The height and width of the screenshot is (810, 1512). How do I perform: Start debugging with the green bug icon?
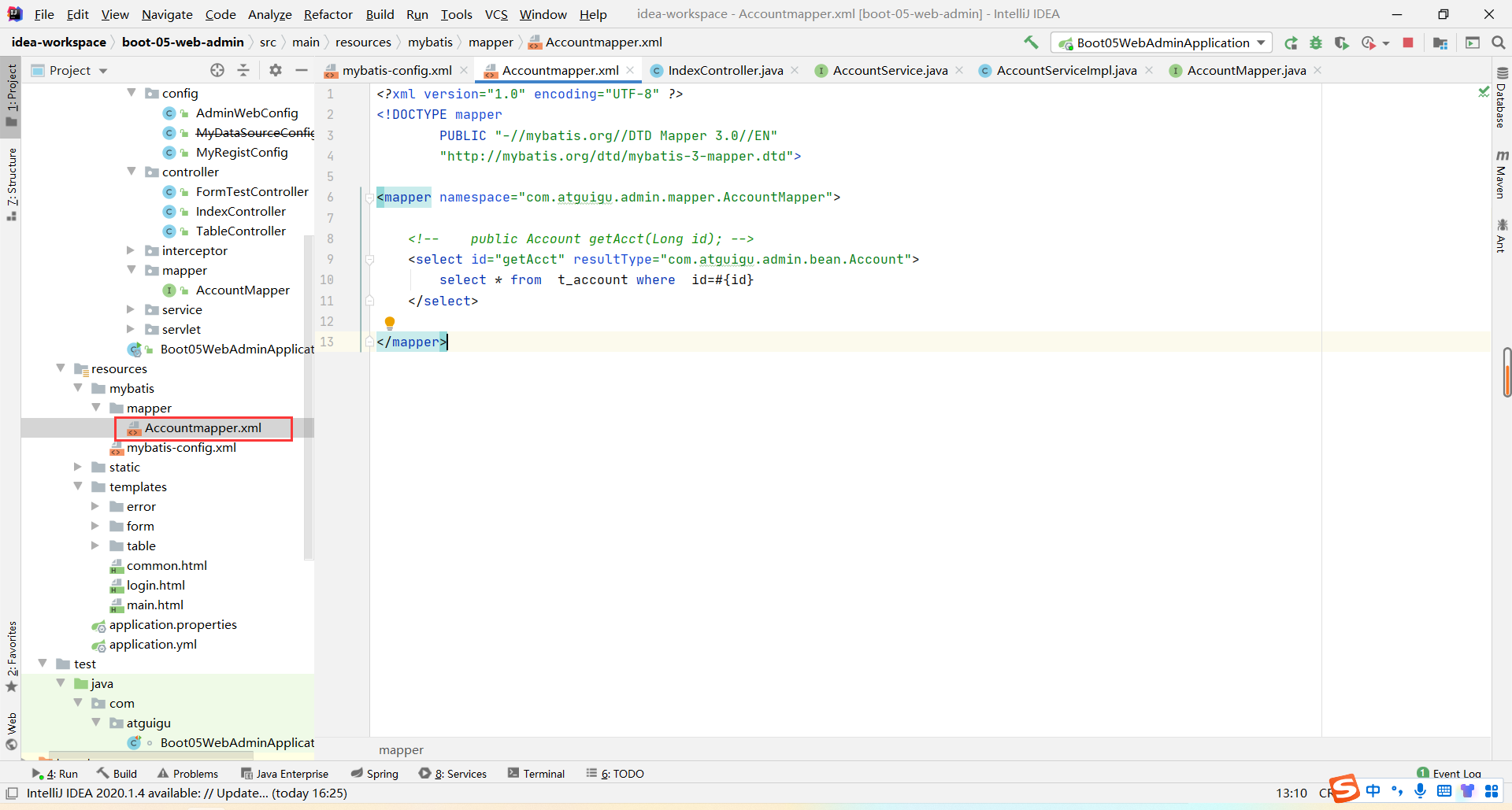click(x=1316, y=43)
